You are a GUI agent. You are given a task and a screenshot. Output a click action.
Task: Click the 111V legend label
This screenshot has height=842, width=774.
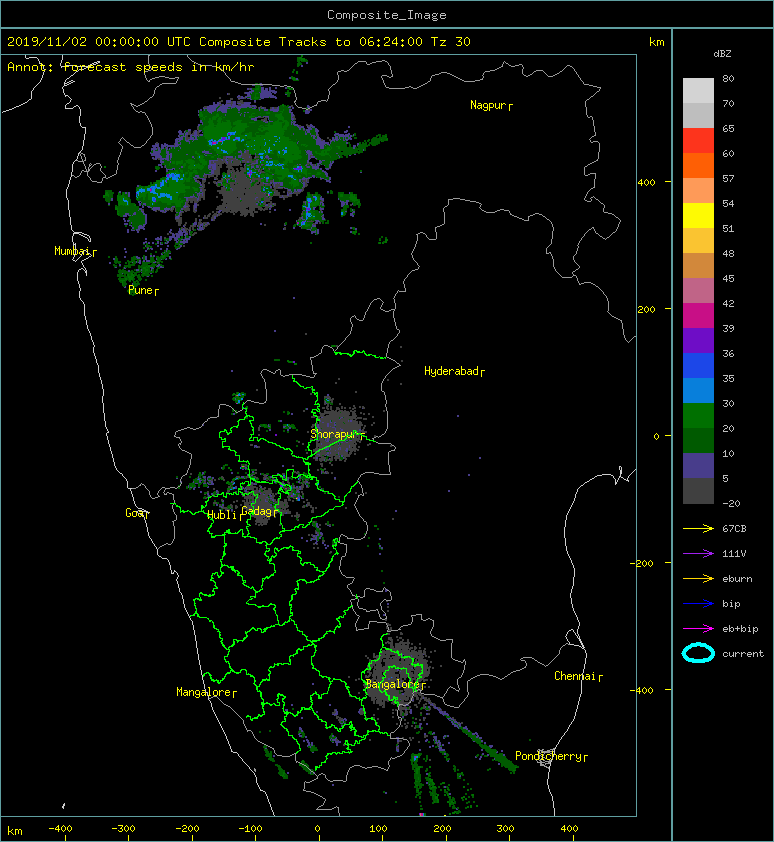734,554
